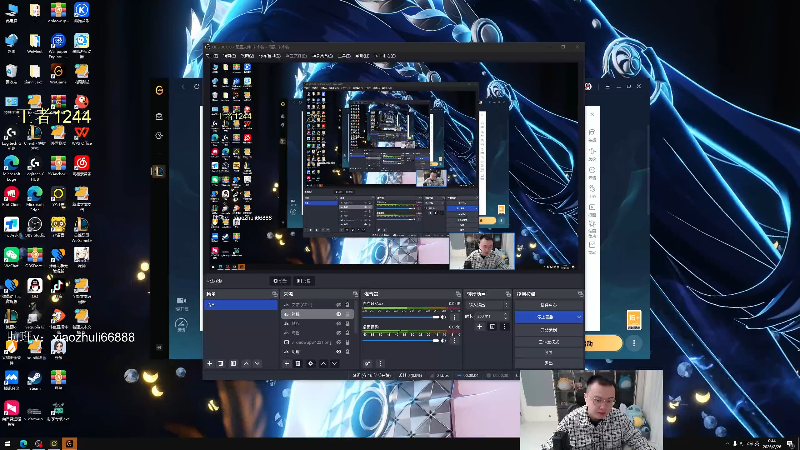
Task: Adjust the transition duration stepper arrows
Action: pos(506,316)
